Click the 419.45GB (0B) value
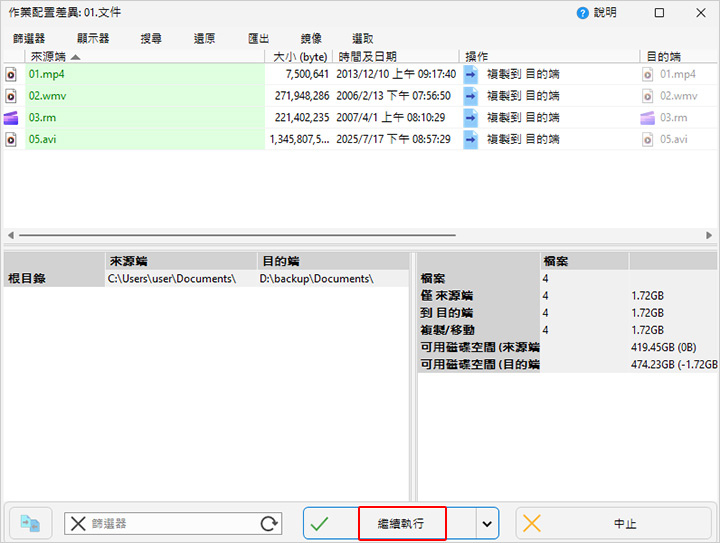This screenshot has height=543, width=720. point(664,347)
